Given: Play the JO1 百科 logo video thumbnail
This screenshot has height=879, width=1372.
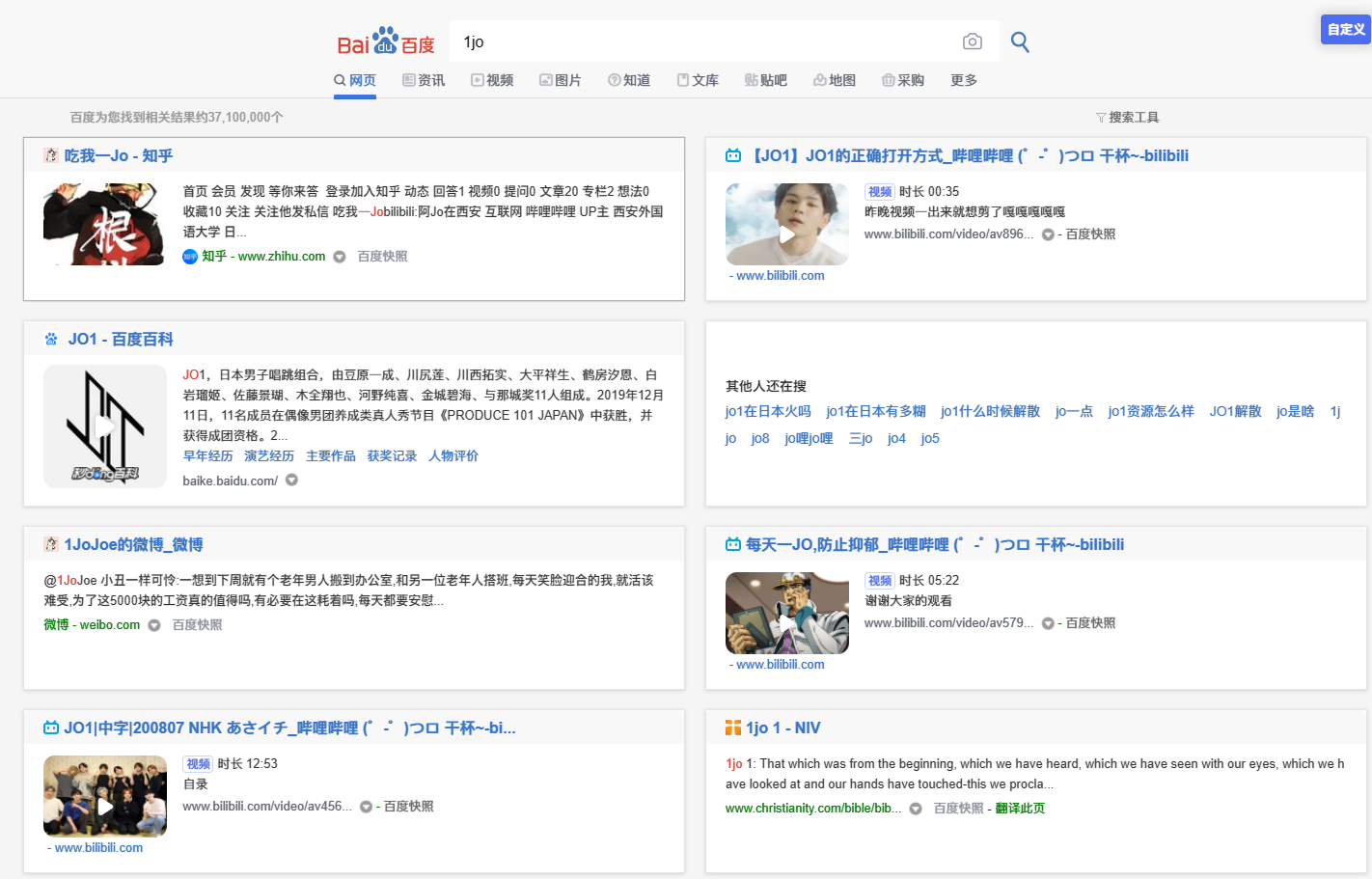Looking at the screenshot, I should pos(105,426).
